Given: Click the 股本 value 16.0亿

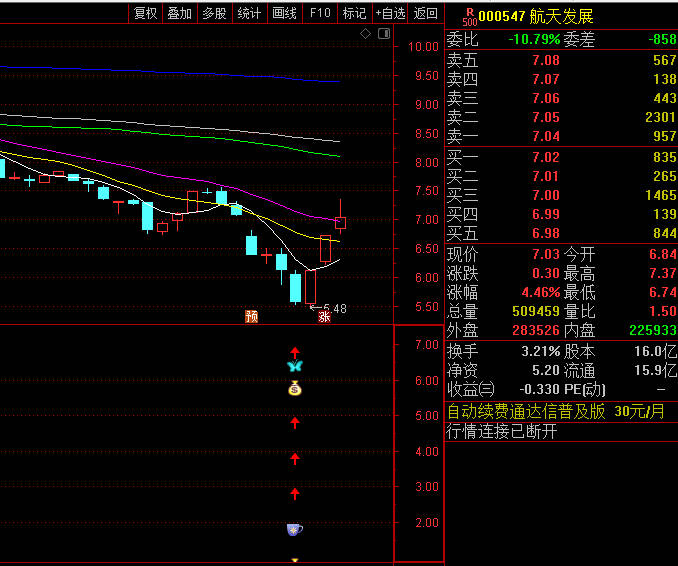Looking at the screenshot, I should point(656,351).
